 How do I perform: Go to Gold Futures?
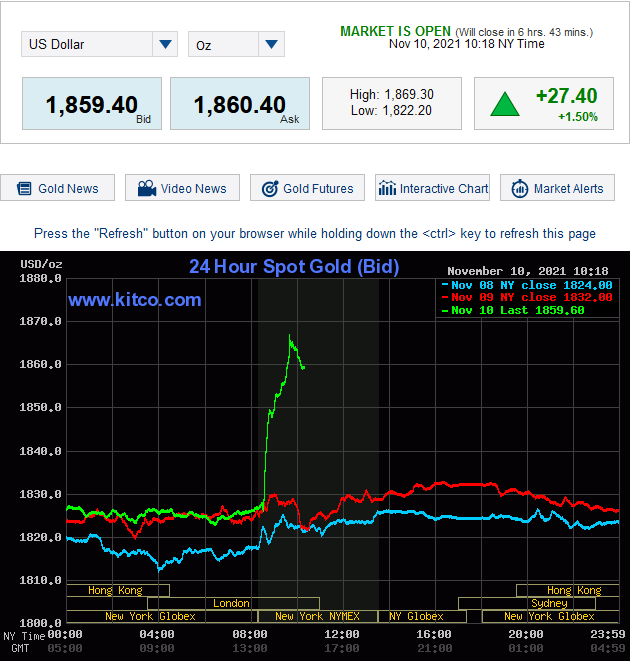pos(307,188)
